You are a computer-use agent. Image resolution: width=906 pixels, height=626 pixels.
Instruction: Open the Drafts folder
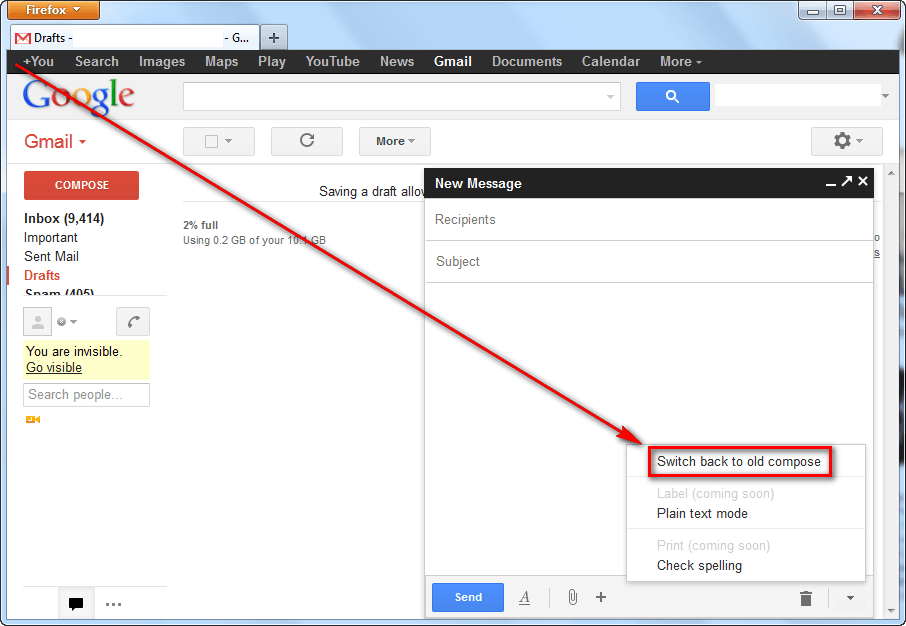pos(42,276)
